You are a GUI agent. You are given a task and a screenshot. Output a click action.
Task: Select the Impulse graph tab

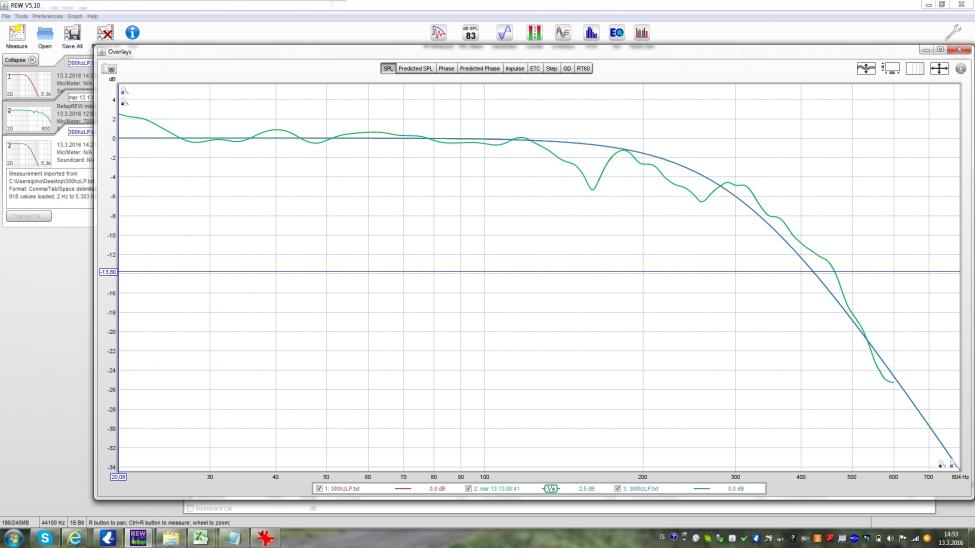coord(514,69)
